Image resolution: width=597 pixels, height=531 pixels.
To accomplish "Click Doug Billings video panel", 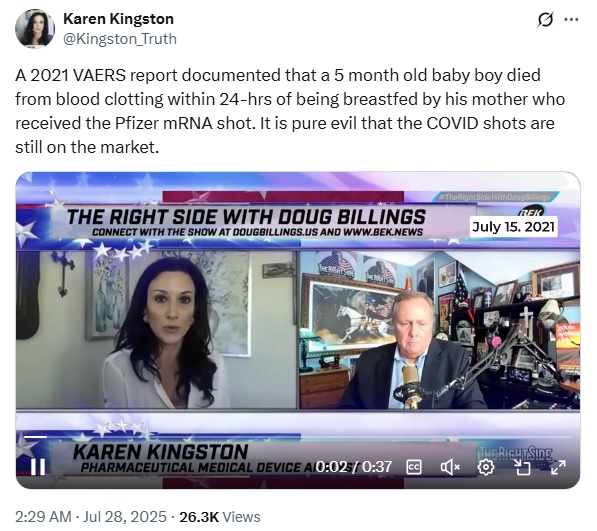I will (440, 330).
